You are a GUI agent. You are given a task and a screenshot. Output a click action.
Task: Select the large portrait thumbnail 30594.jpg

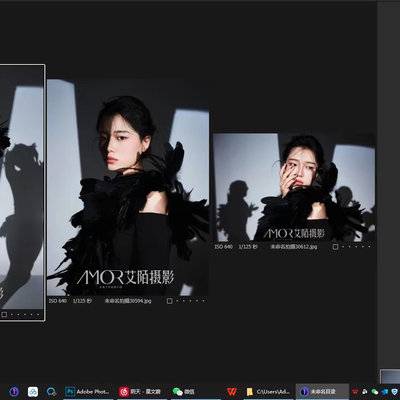128,187
